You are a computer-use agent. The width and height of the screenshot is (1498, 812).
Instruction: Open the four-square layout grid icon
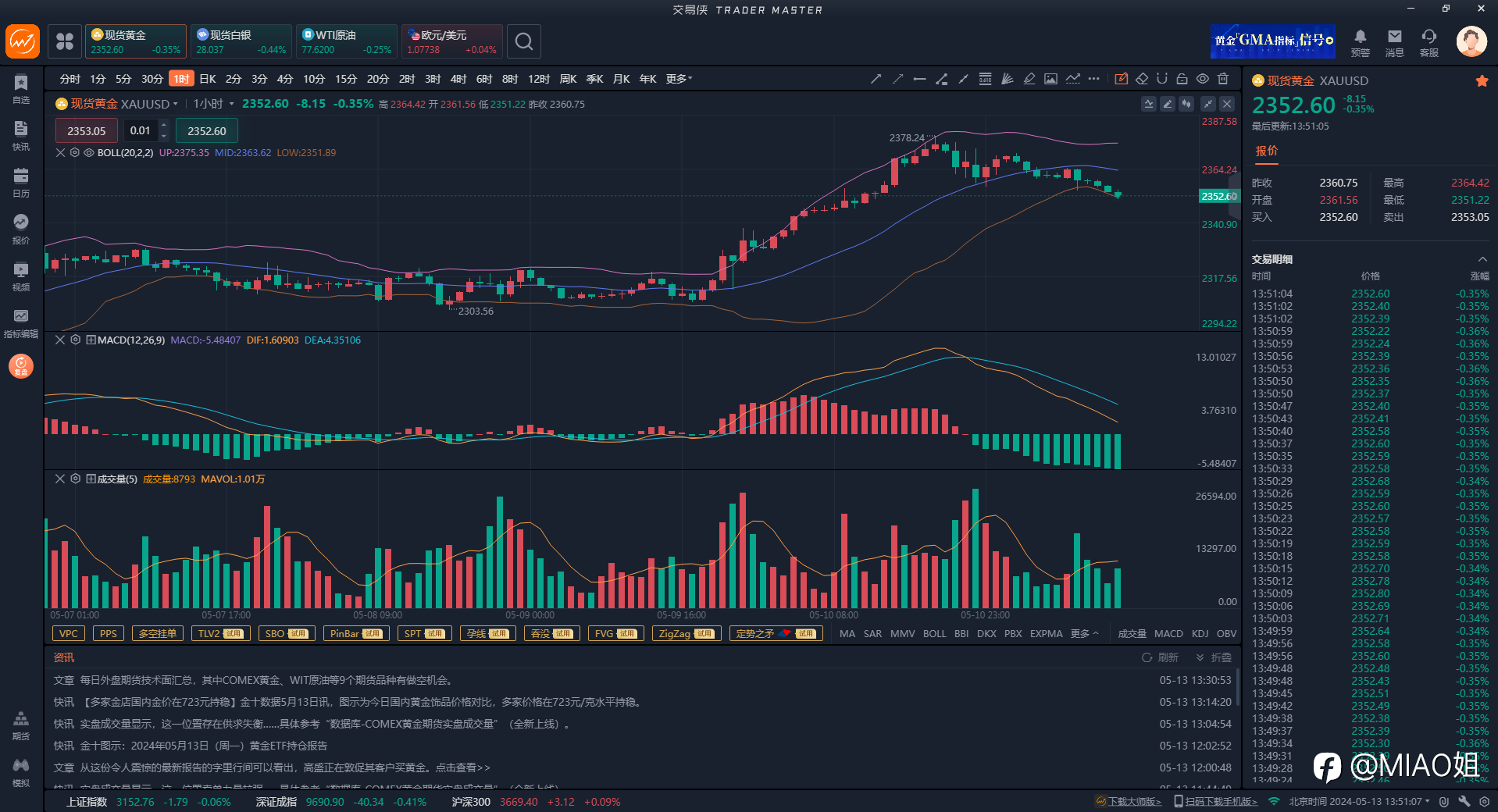(65, 41)
